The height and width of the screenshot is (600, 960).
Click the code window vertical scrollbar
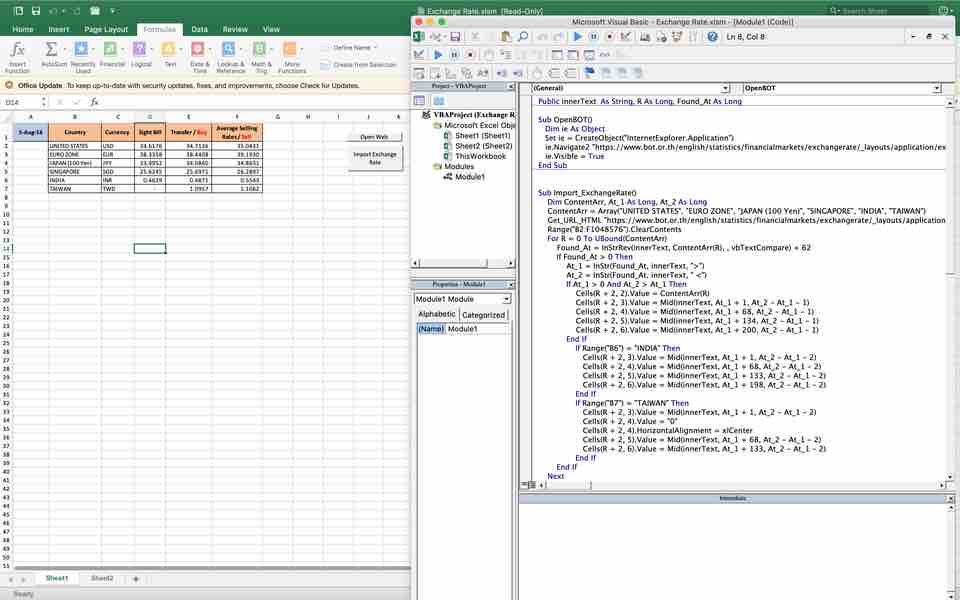click(950, 290)
